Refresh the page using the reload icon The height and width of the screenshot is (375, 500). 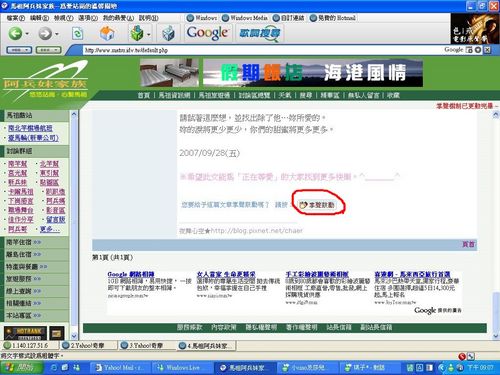[x=77, y=33]
